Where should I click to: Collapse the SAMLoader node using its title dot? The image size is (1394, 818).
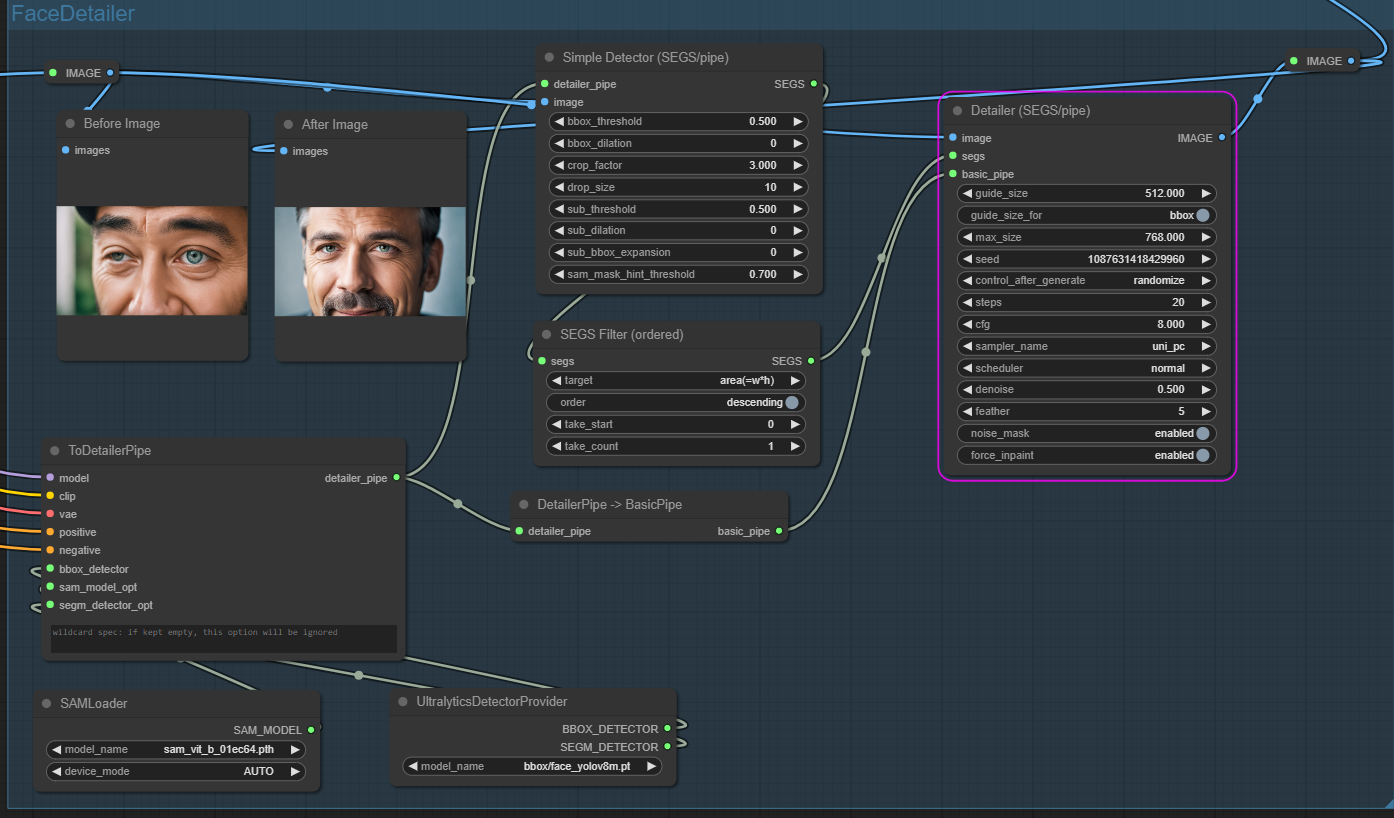pyautogui.click(x=46, y=704)
